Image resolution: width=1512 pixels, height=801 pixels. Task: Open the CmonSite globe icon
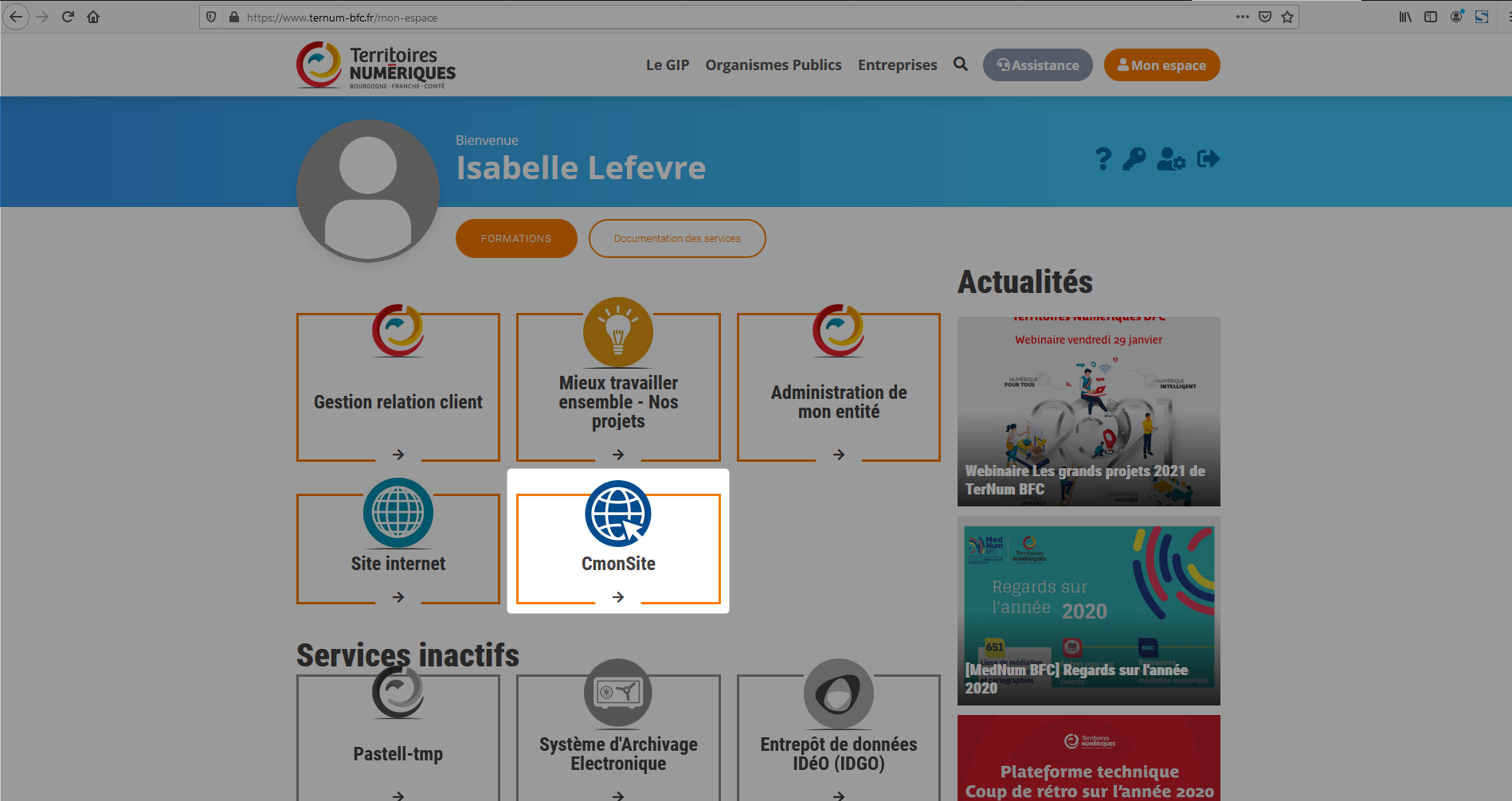[x=618, y=514]
